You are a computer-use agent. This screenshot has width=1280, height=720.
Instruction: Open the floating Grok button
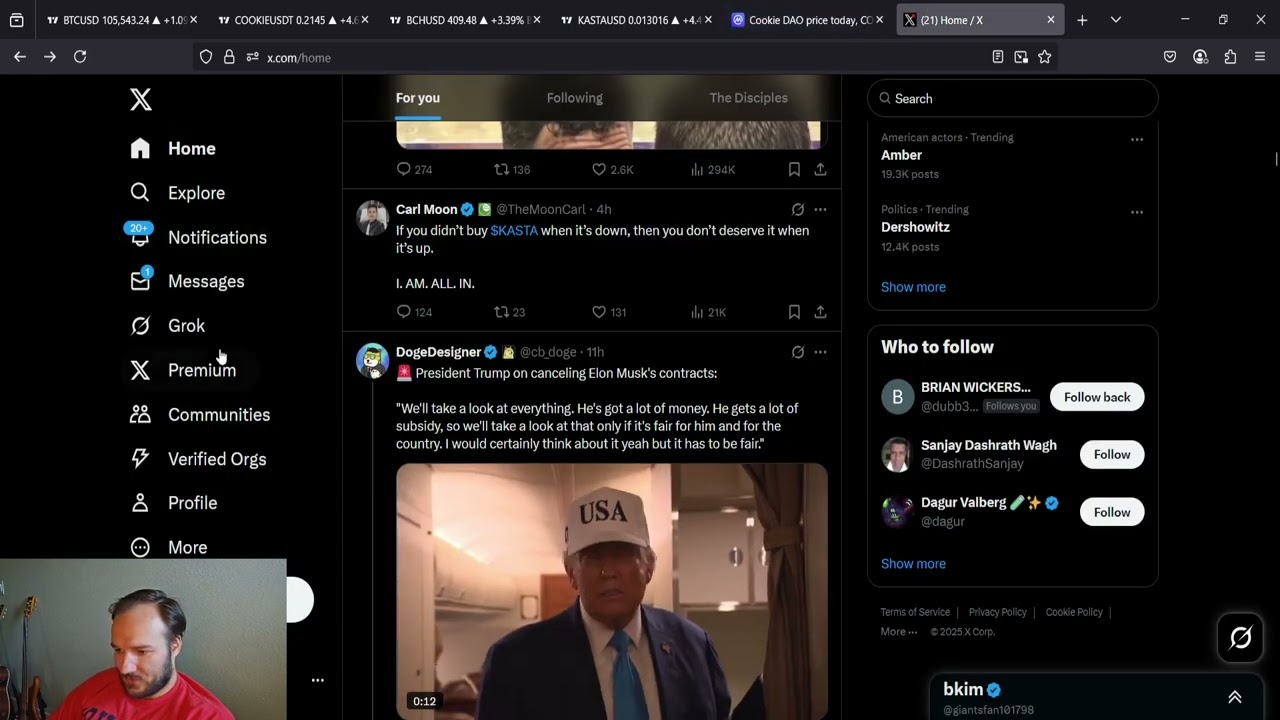tap(1241, 637)
